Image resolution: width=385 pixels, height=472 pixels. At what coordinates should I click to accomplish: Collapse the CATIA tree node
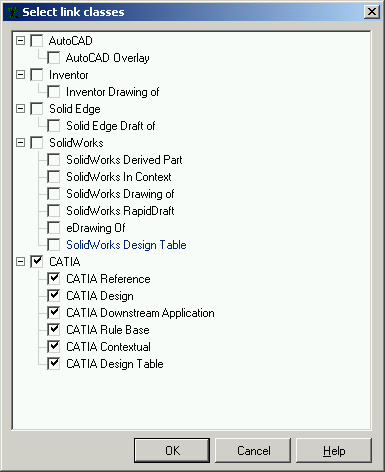20,262
